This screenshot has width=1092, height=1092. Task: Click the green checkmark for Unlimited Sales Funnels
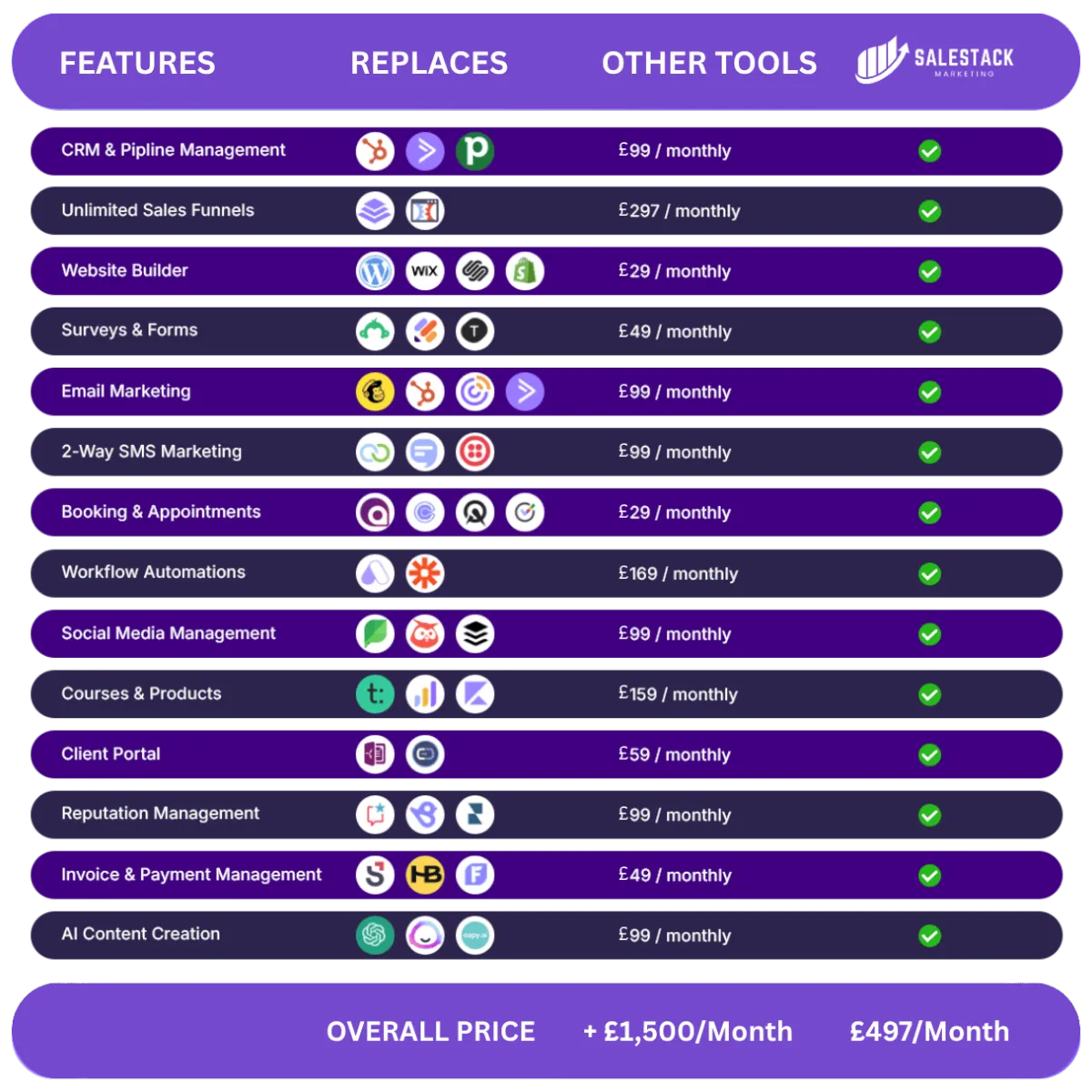point(929,211)
